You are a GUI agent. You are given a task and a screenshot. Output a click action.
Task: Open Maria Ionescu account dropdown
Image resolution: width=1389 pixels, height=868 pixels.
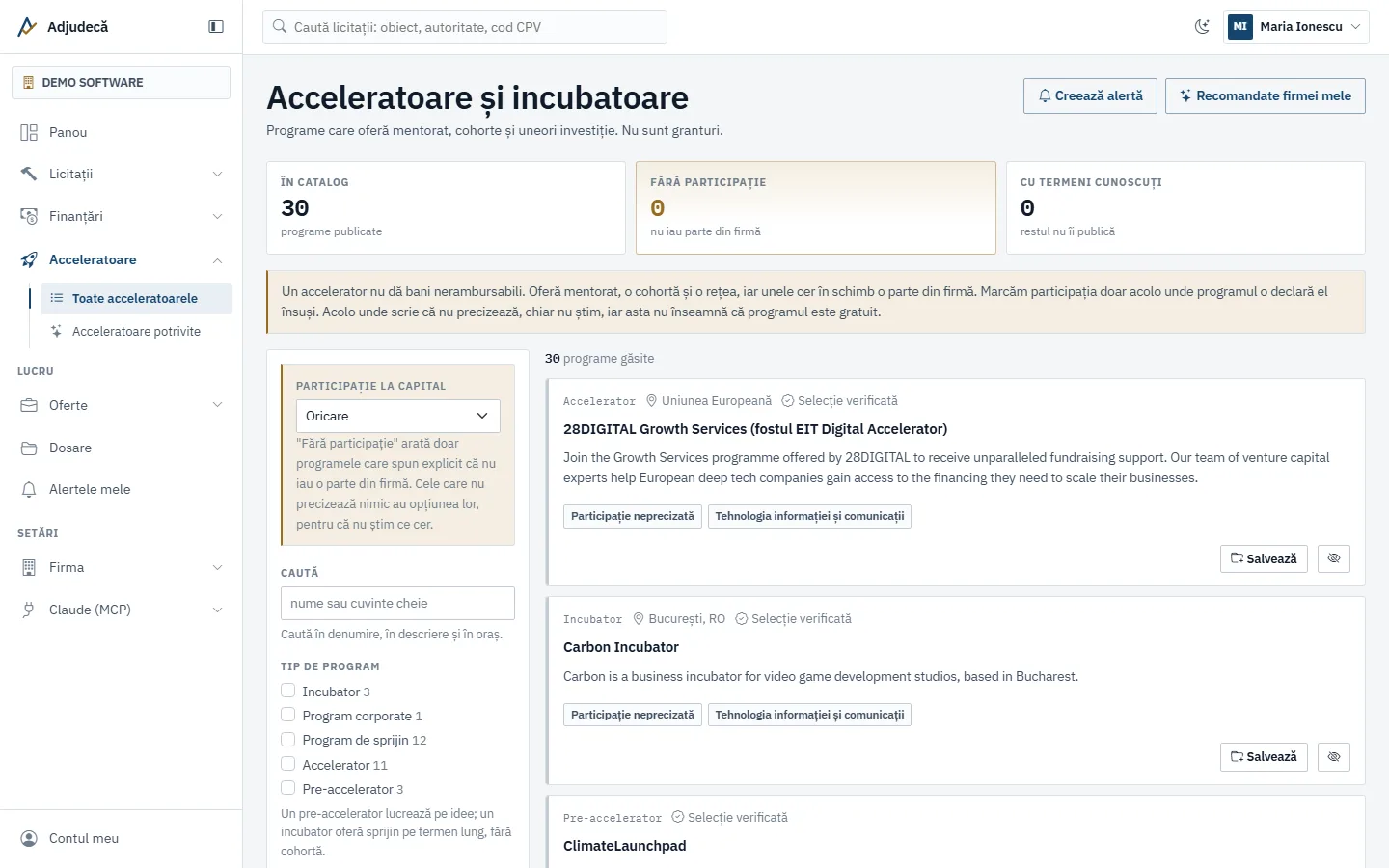pyautogui.click(x=1296, y=27)
